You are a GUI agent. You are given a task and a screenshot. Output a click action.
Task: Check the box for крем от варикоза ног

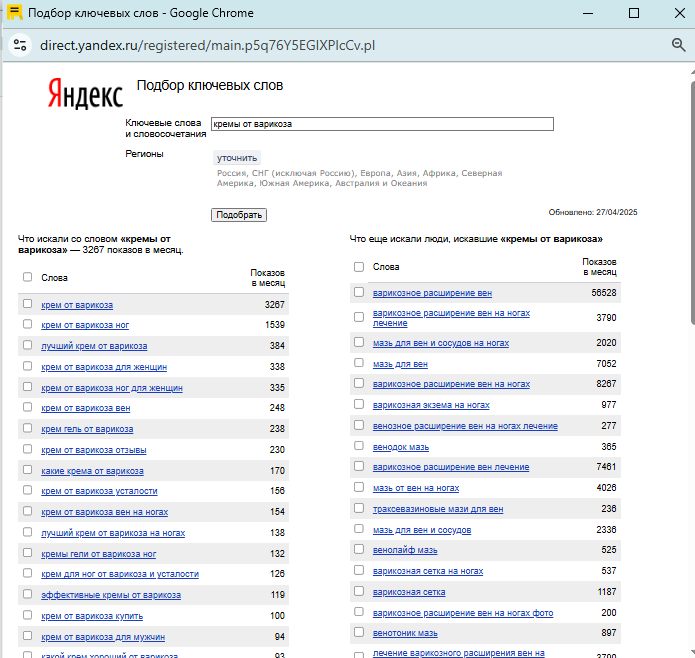[27, 324]
